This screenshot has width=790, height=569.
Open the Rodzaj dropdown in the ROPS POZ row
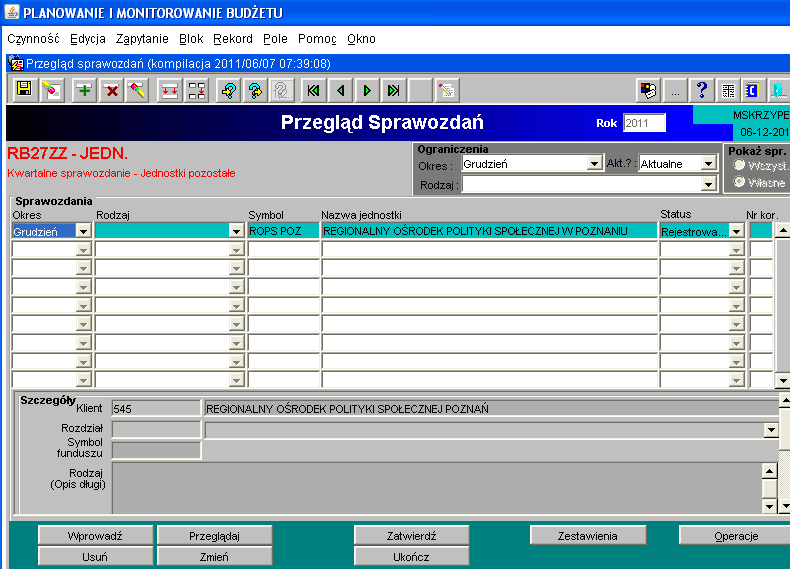coord(236,231)
